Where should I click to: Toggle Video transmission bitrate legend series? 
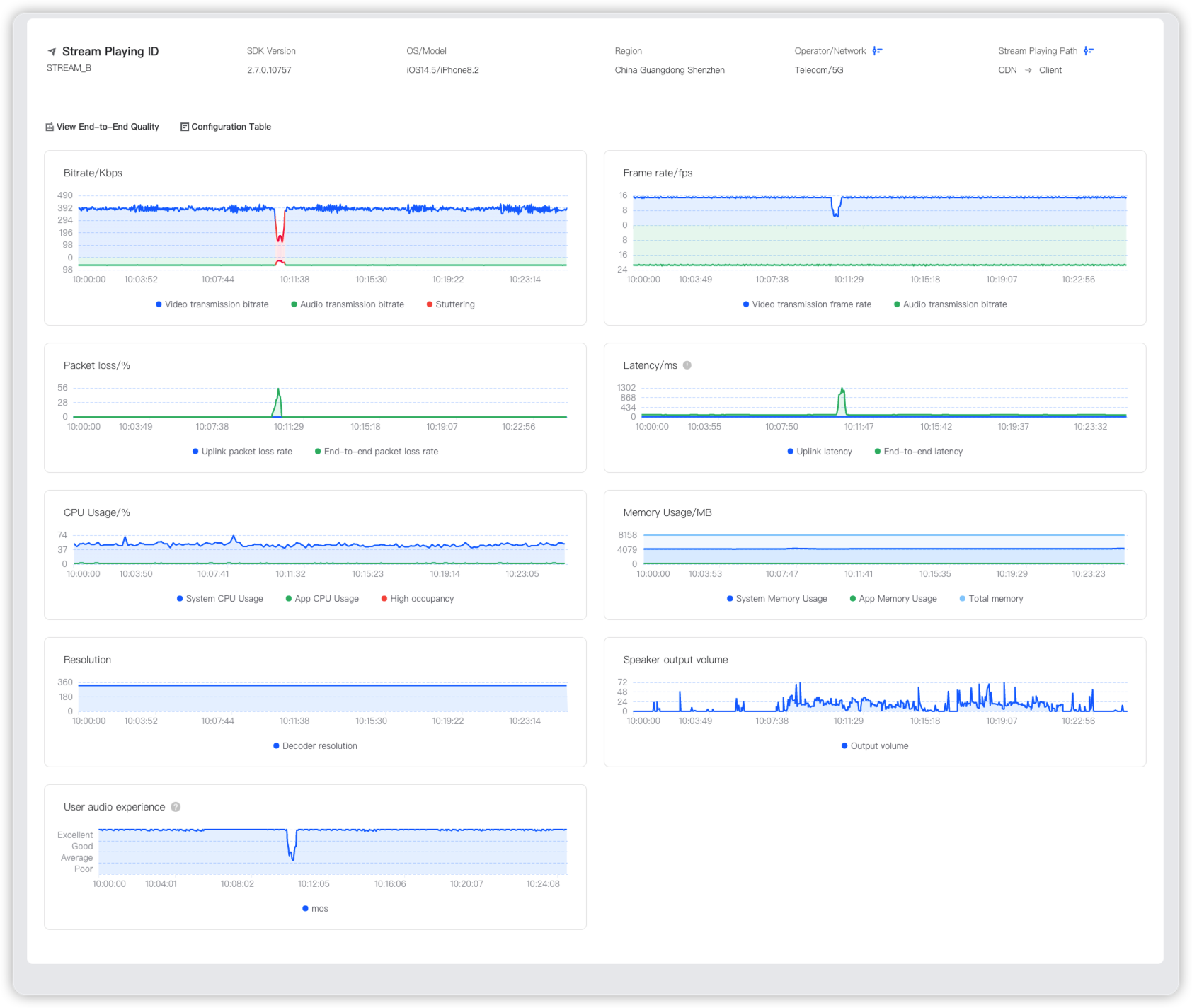click(212, 304)
